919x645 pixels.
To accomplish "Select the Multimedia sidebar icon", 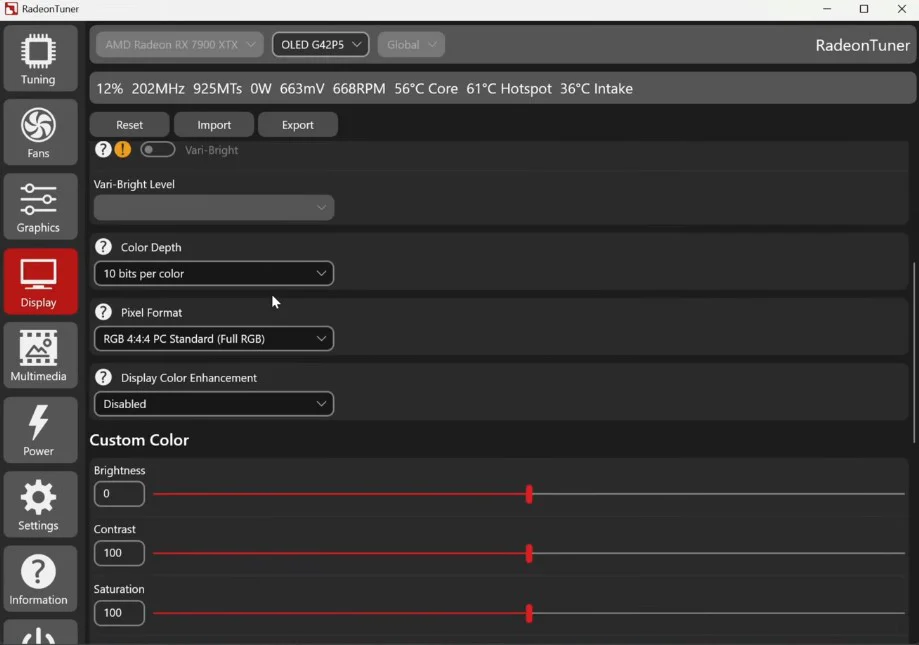I will pyautogui.click(x=38, y=357).
